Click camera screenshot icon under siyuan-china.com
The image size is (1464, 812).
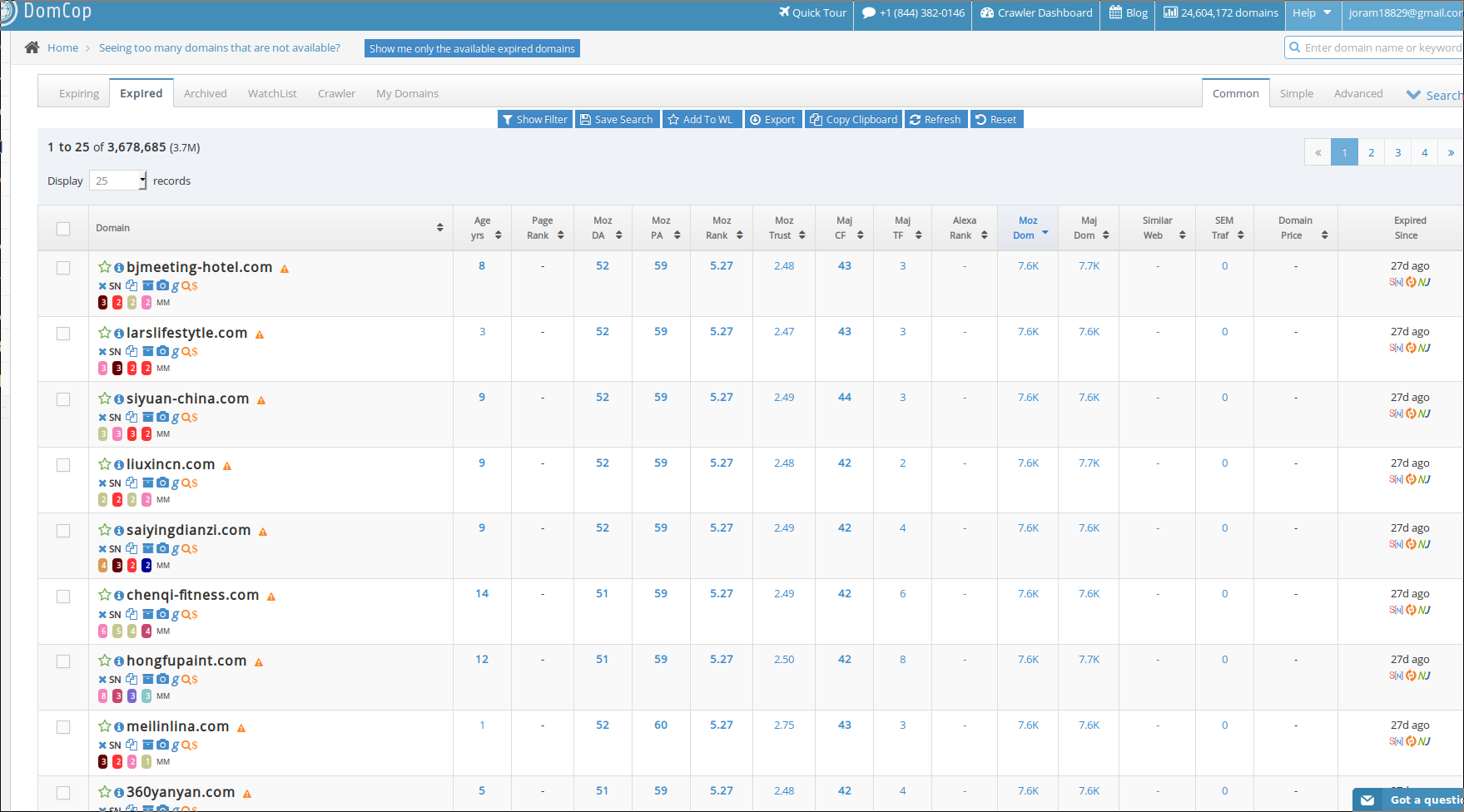(x=162, y=417)
